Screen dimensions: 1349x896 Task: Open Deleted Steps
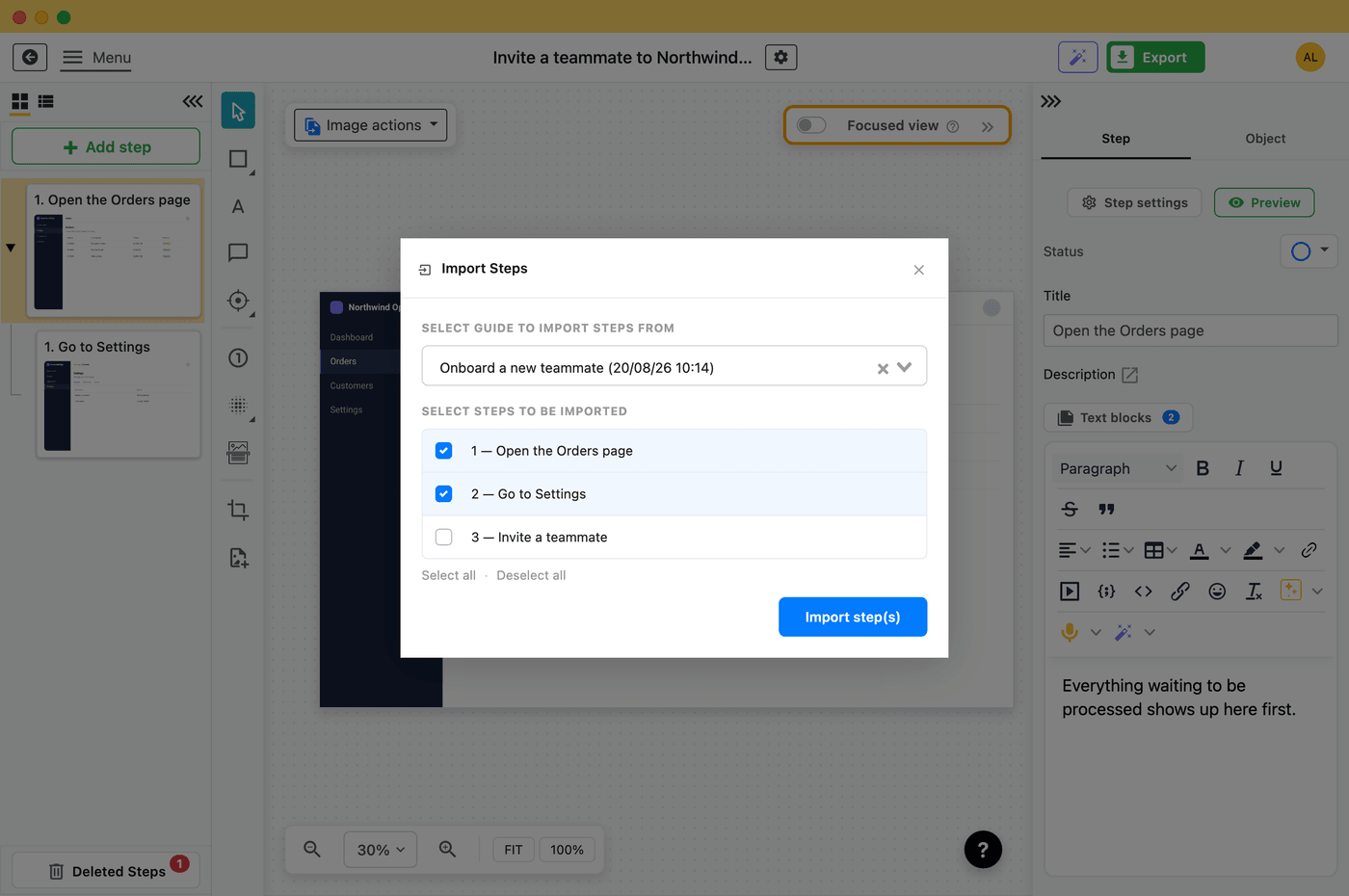click(x=107, y=871)
